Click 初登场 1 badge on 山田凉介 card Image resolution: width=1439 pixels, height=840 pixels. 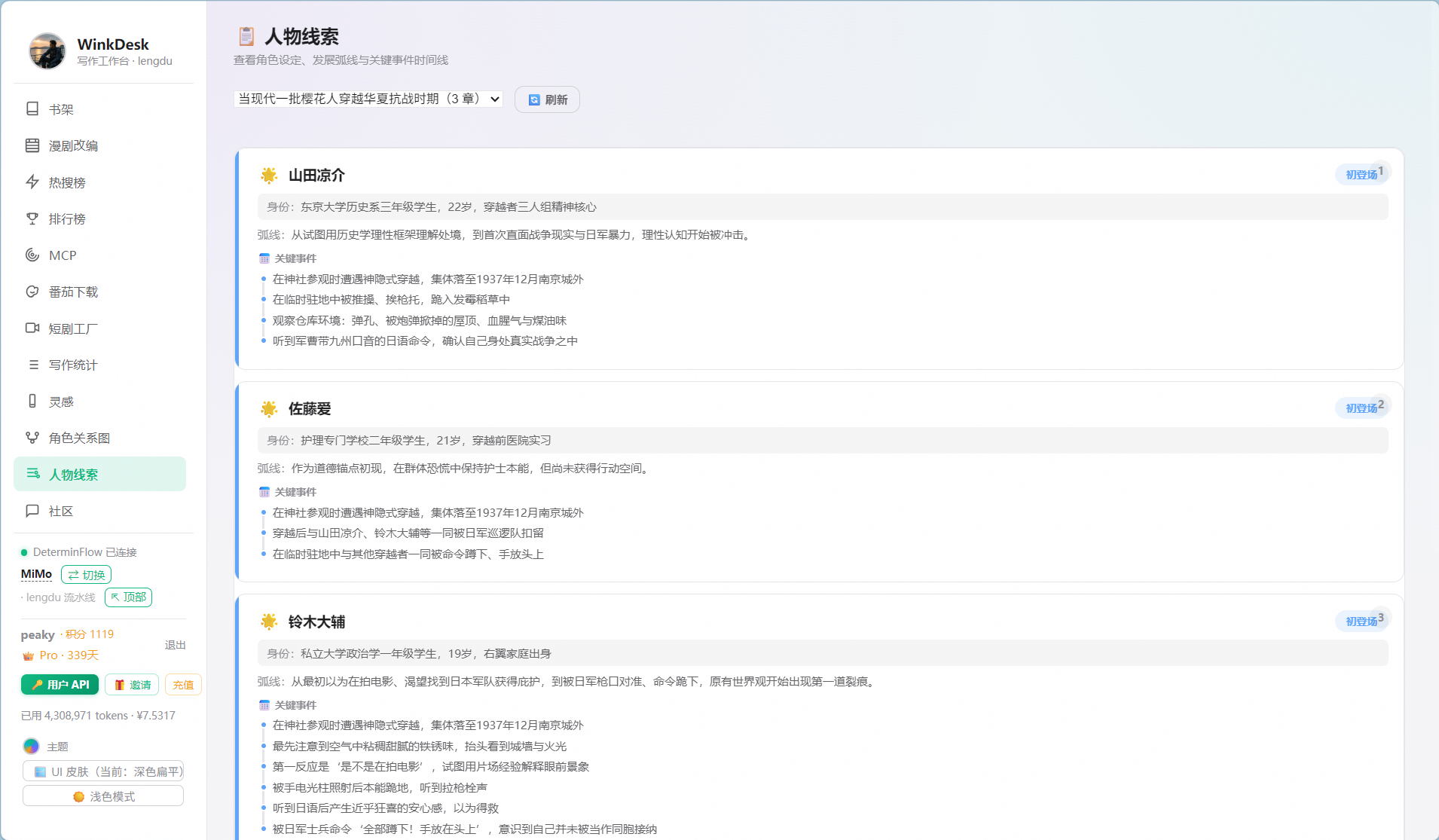coord(1363,174)
